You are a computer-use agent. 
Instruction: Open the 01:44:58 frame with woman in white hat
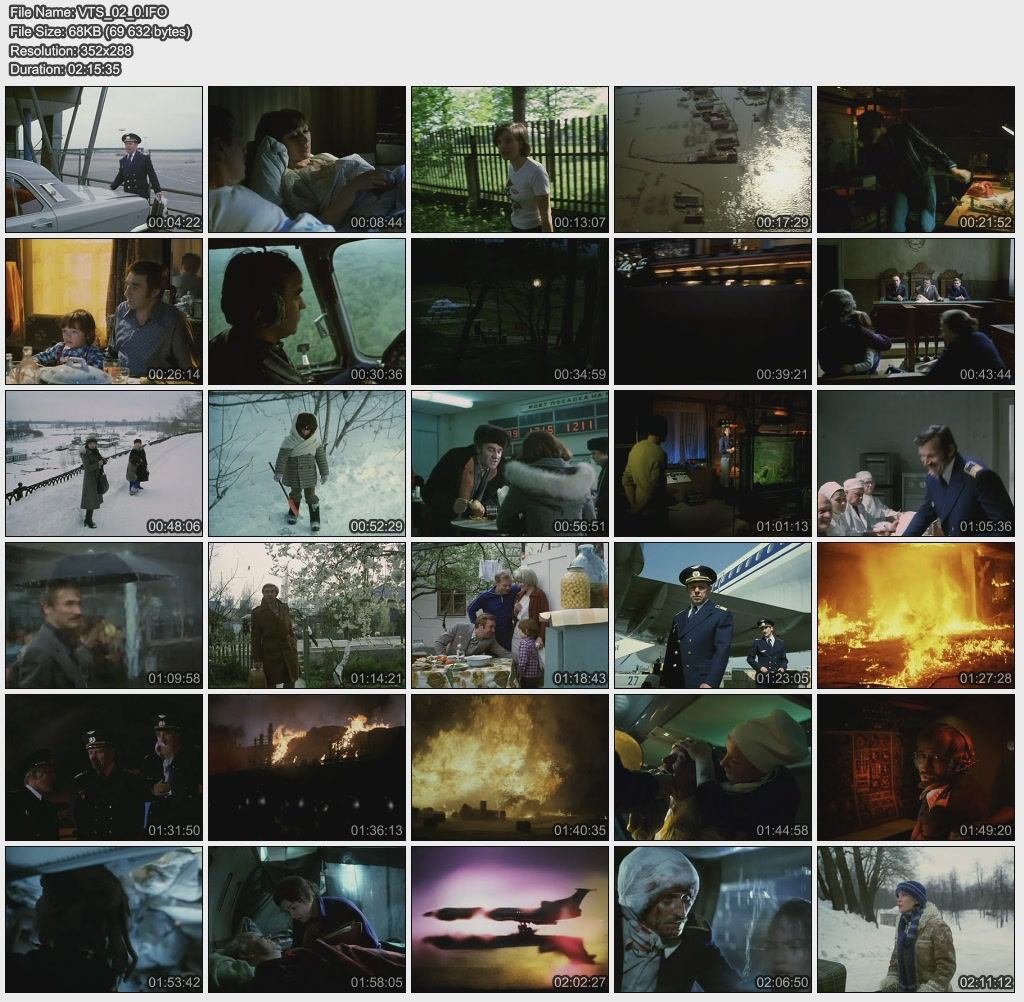tap(713, 768)
